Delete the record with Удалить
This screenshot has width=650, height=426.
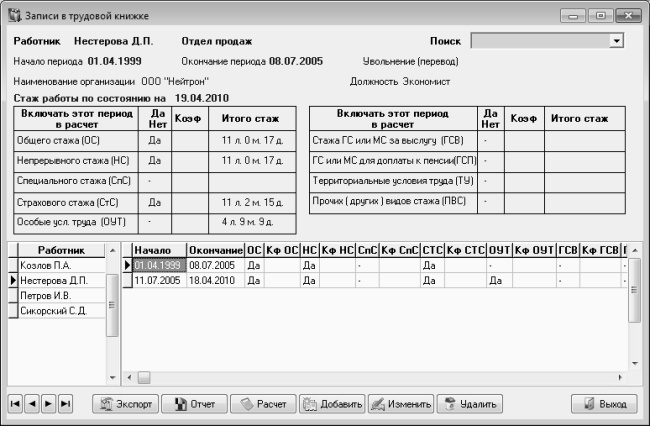[470, 404]
